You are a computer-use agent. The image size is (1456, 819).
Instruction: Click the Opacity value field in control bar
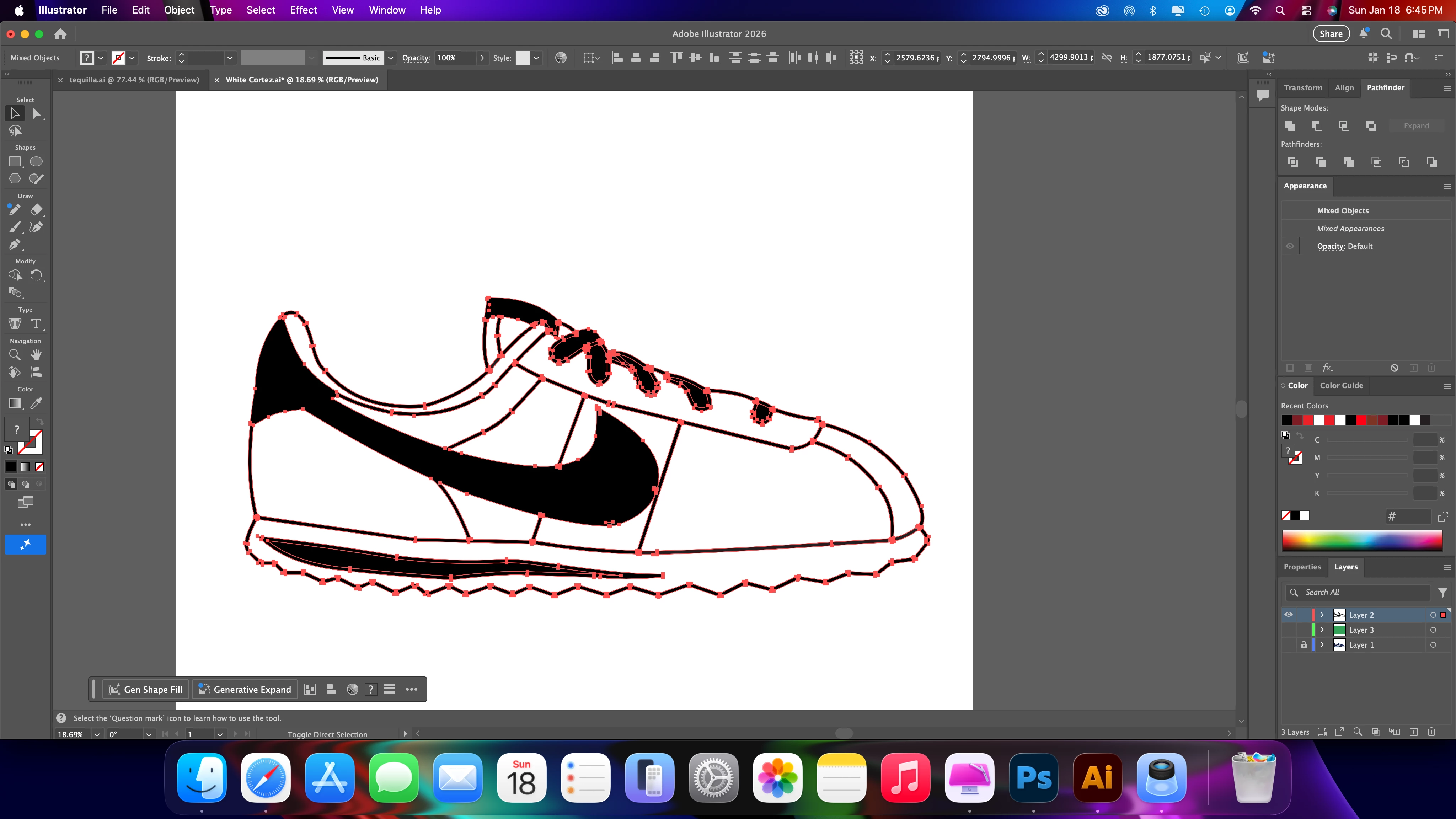(x=455, y=58)
